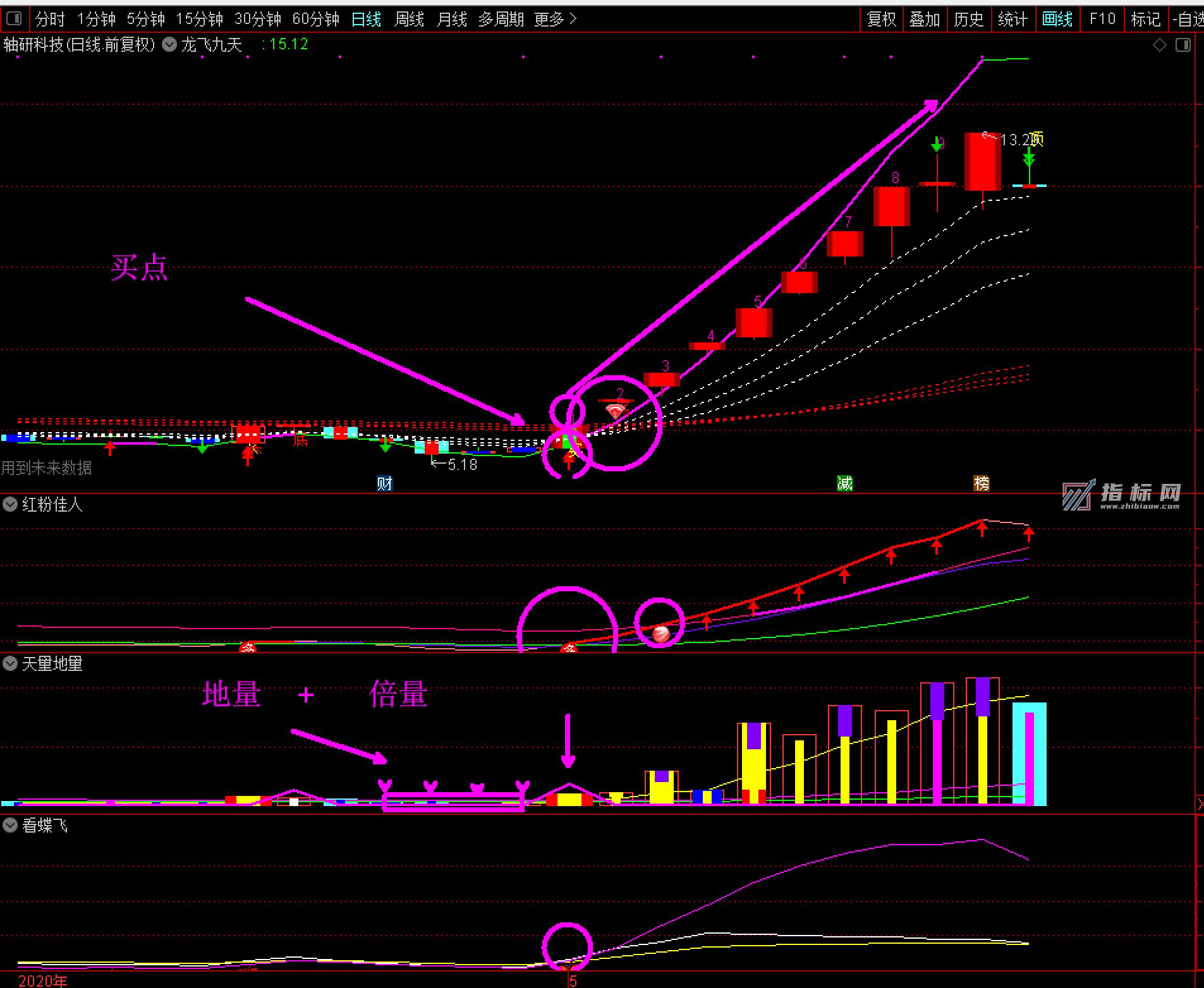Toggle the 画线 drawing tools

pyautogui.click(x=1057, y=20)
